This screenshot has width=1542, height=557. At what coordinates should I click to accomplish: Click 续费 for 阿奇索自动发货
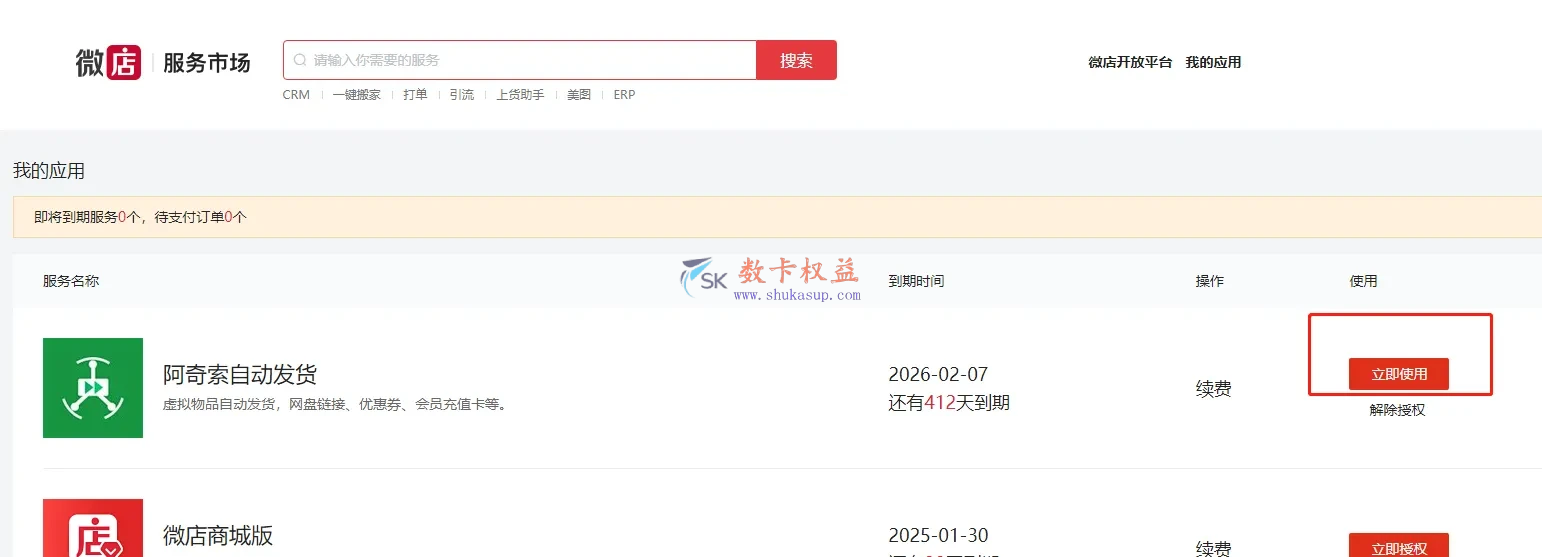coord(1213,389)
